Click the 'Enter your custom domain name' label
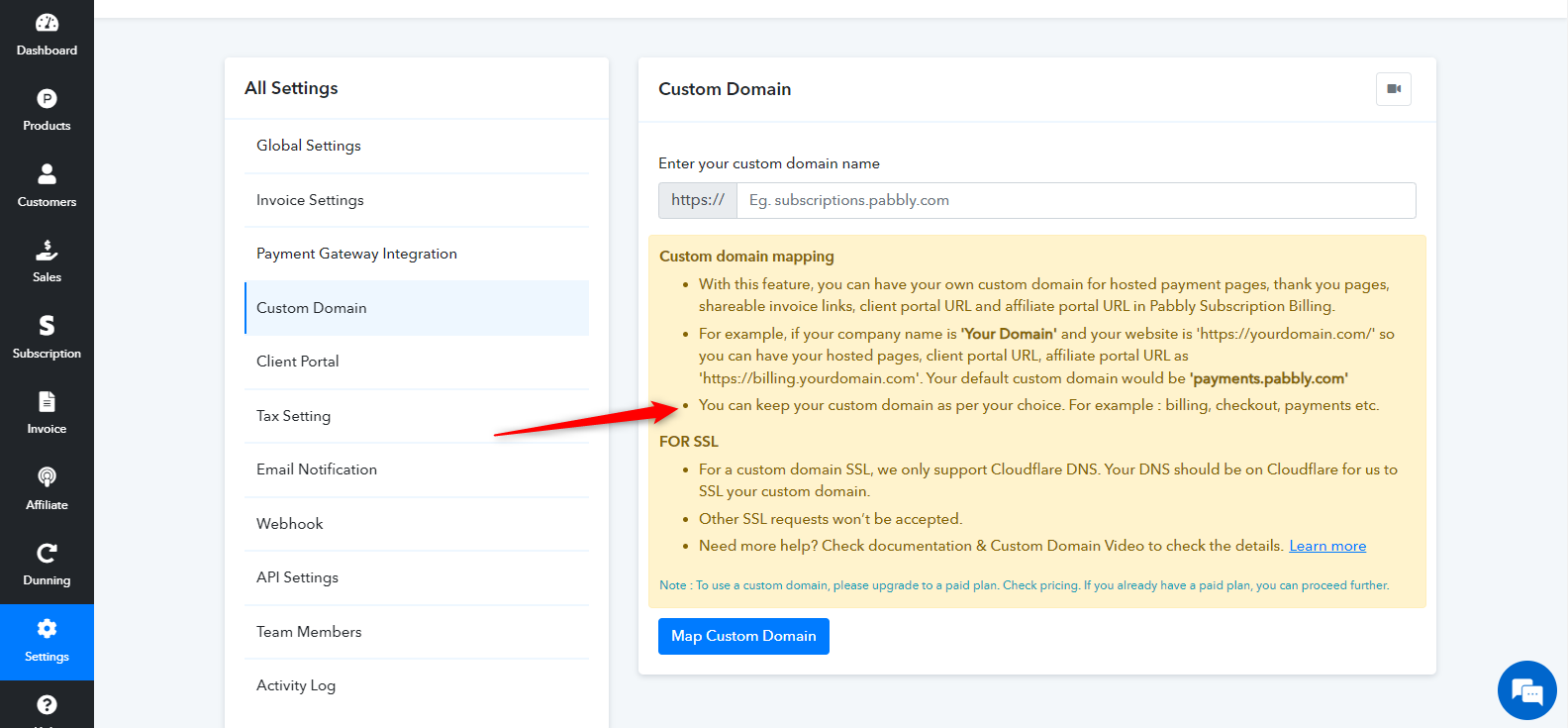This screenshot has height=728, width=1568. point(769,163)
